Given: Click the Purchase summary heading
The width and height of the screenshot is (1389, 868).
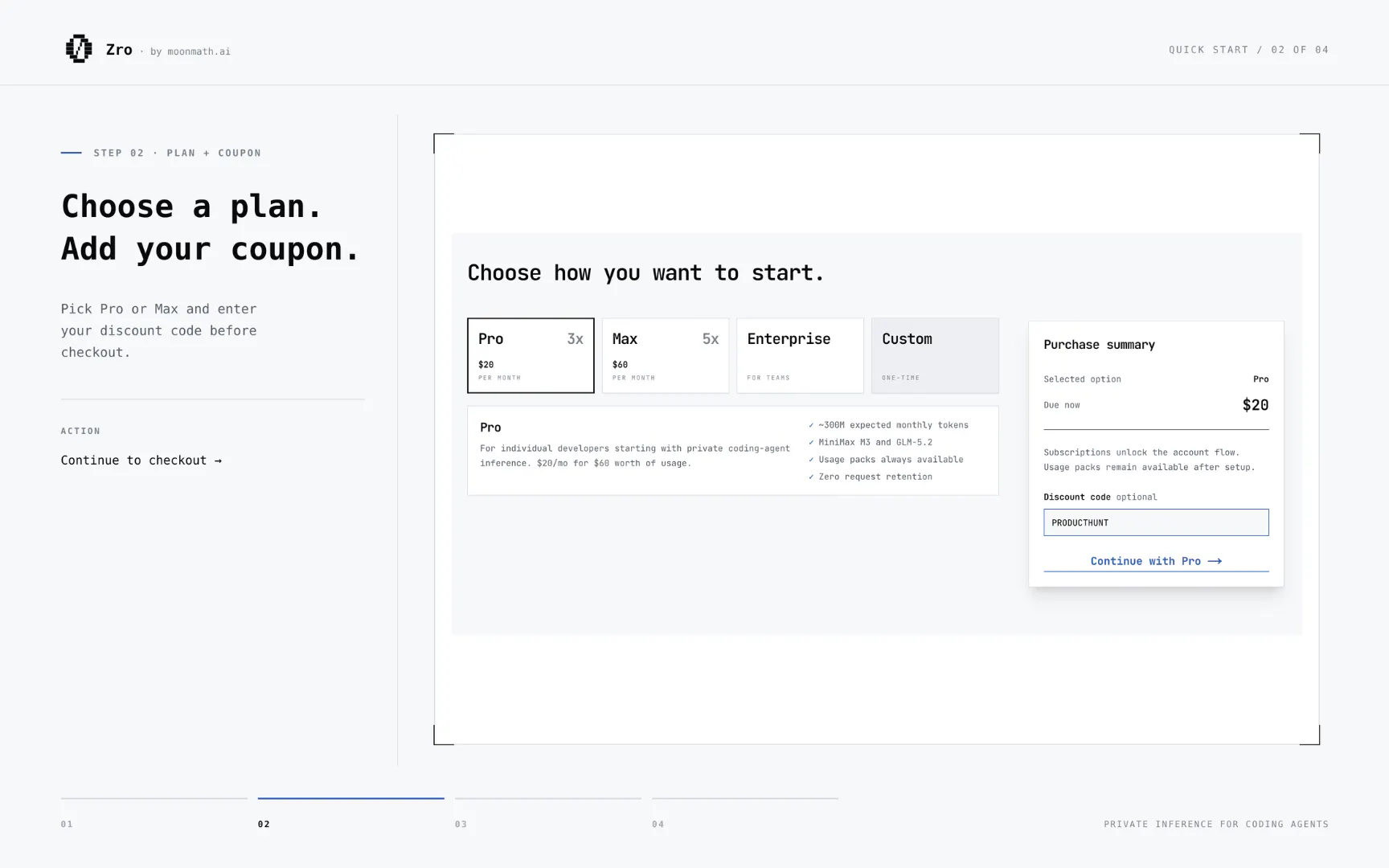Looking at the screenshot, I should 1099,345.
